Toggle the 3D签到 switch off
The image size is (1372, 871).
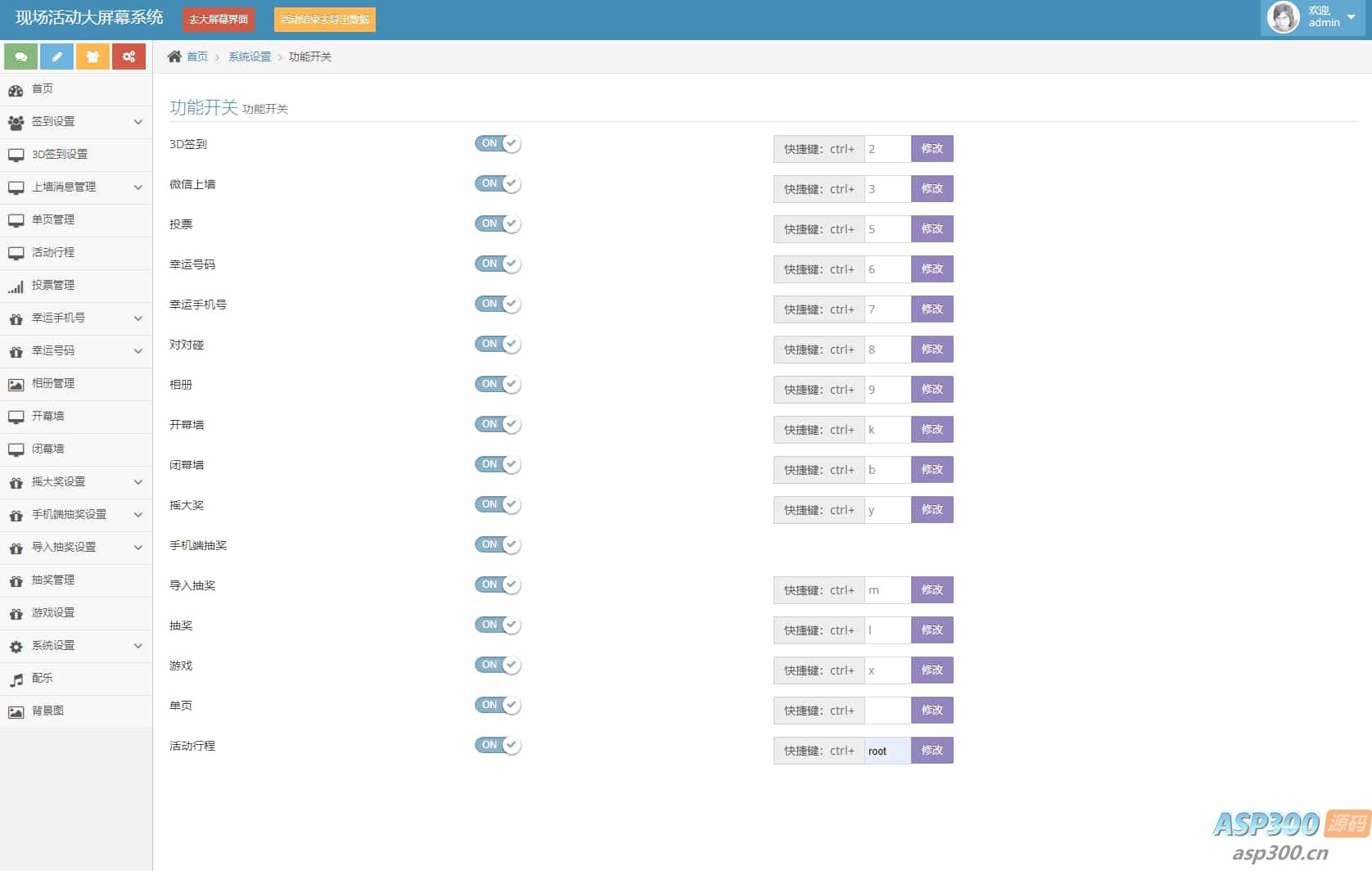pyautogui.click(x=498, y=143)
